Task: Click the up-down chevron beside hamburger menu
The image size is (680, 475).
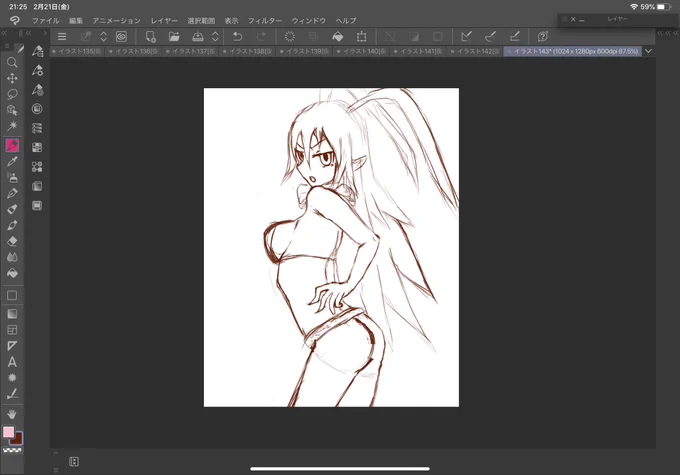Action: click(103, 36)
